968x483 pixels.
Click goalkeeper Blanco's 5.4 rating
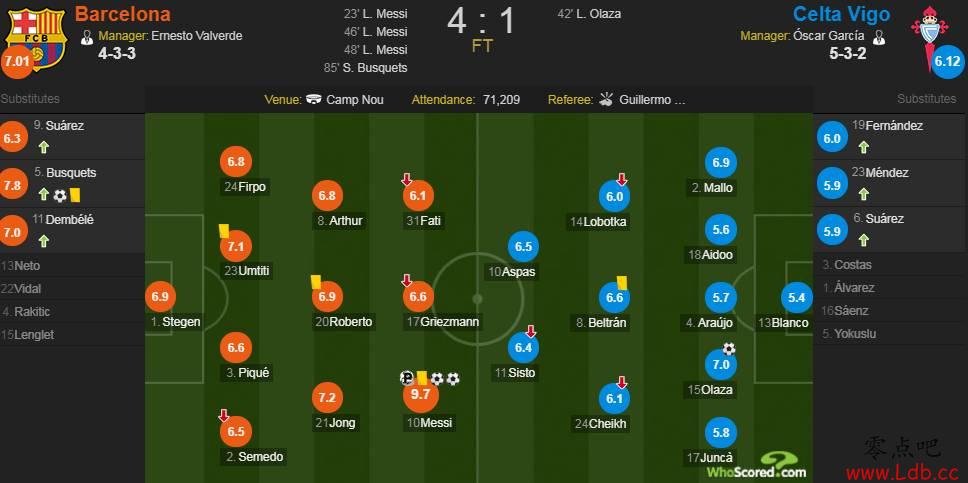[796, 298]
